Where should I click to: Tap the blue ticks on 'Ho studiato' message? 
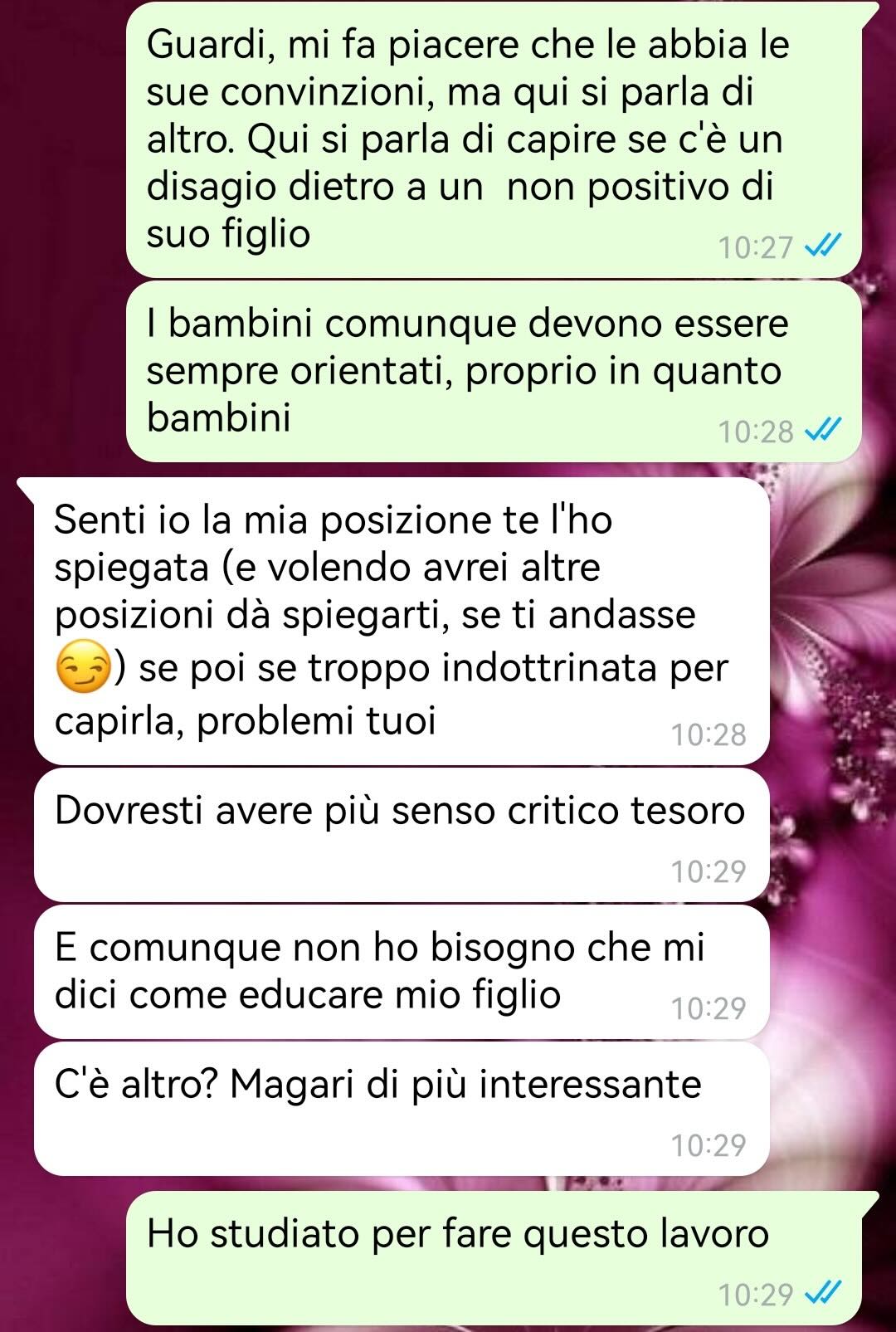(x=823, y=1293)
